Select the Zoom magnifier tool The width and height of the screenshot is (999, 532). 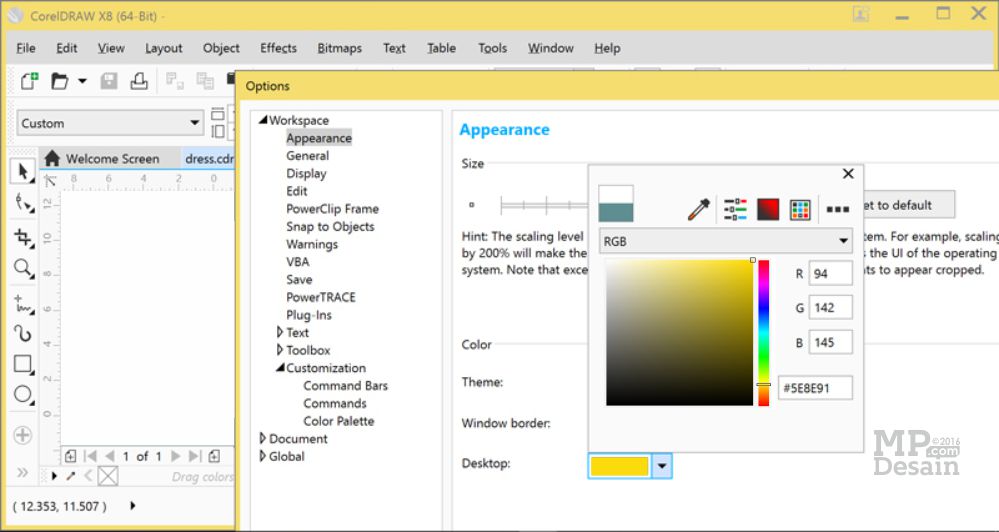pyautogui.click(x=23, y=268)
